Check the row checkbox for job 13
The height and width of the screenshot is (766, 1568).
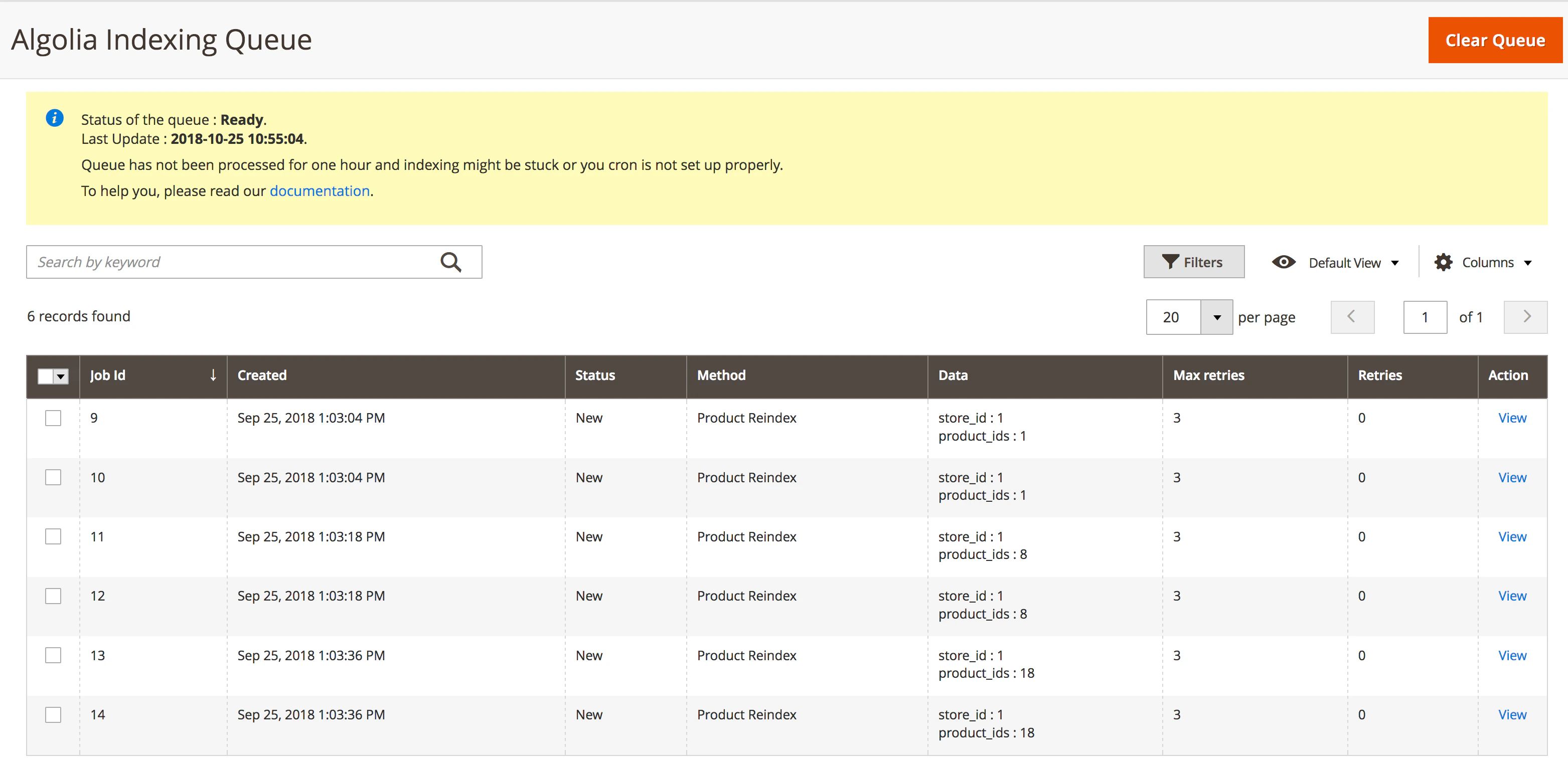pyautogui.click(x=53, y=655)
